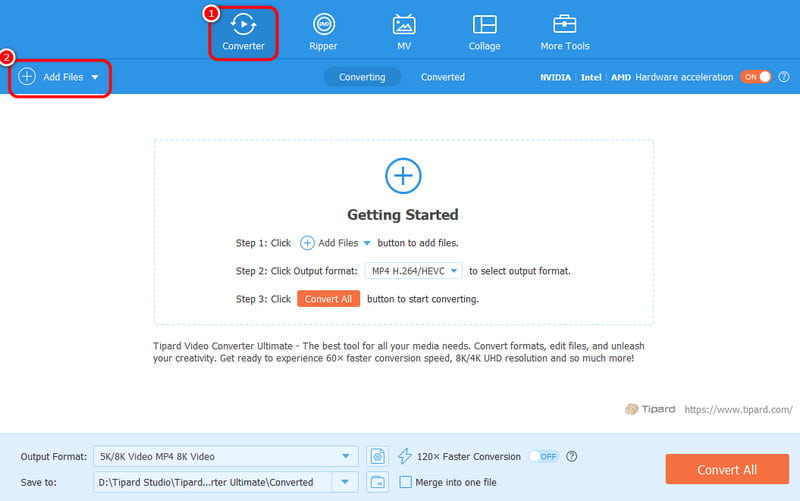800x501 pixels.
Task: Click the small Convert All button in Step 3
Action: tap(329, 299)
